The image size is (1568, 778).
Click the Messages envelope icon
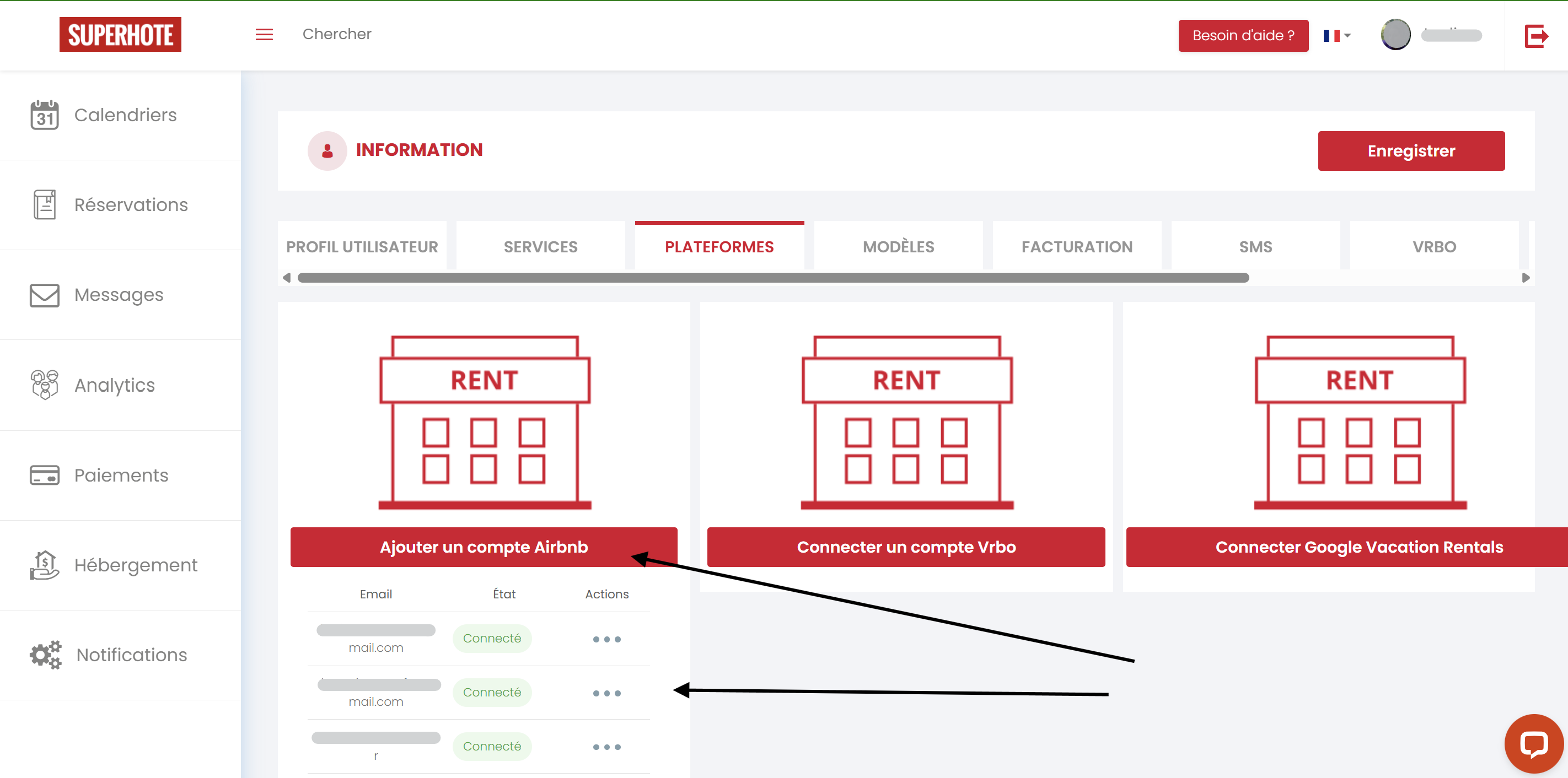(x=45, y=296)
